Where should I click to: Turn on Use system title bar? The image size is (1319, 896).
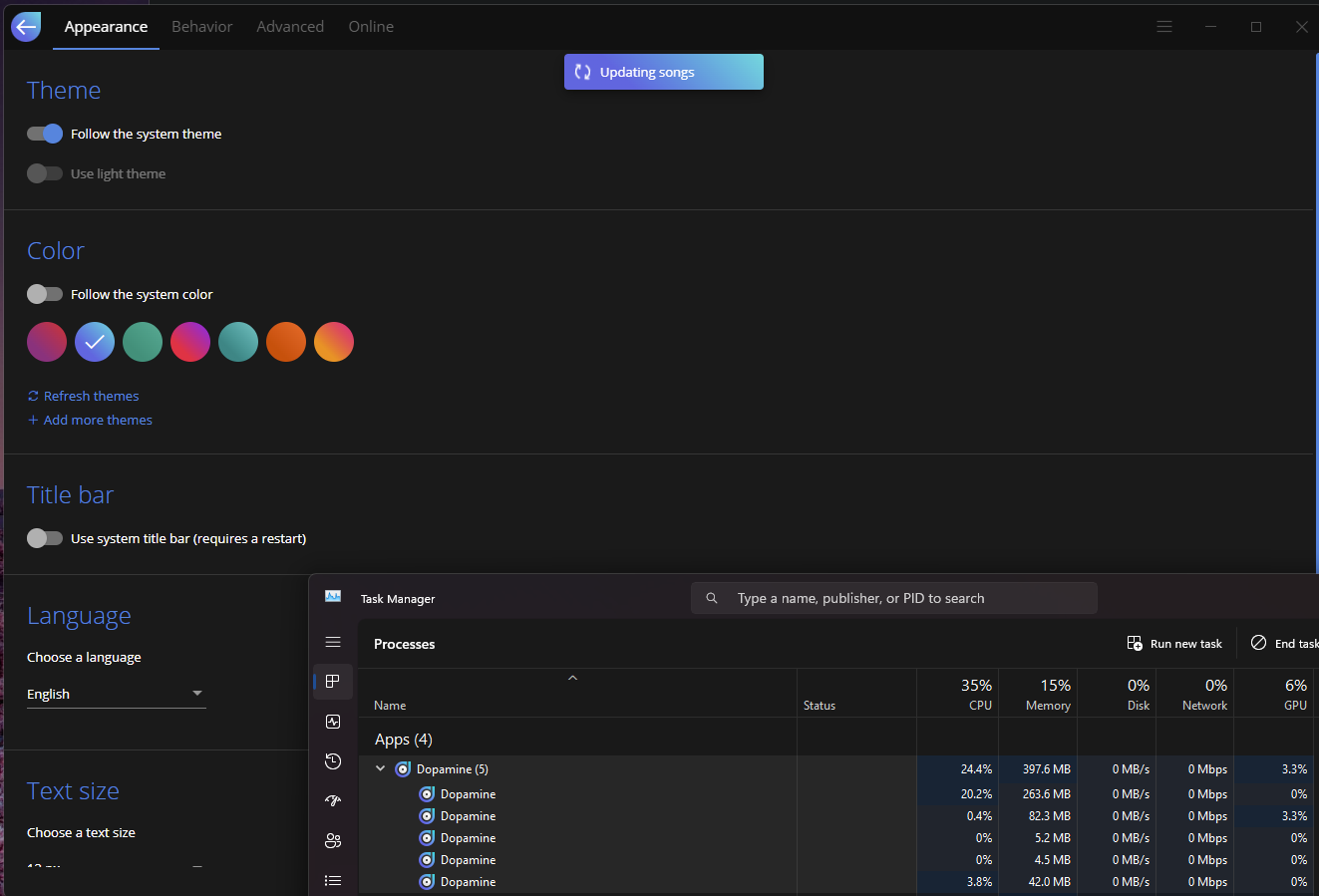[44, 537]
